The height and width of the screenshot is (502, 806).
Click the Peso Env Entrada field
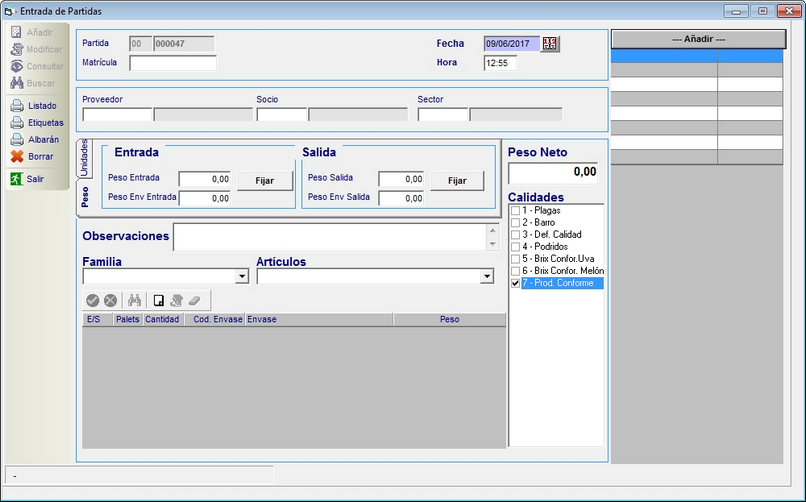tap(205, 198)
